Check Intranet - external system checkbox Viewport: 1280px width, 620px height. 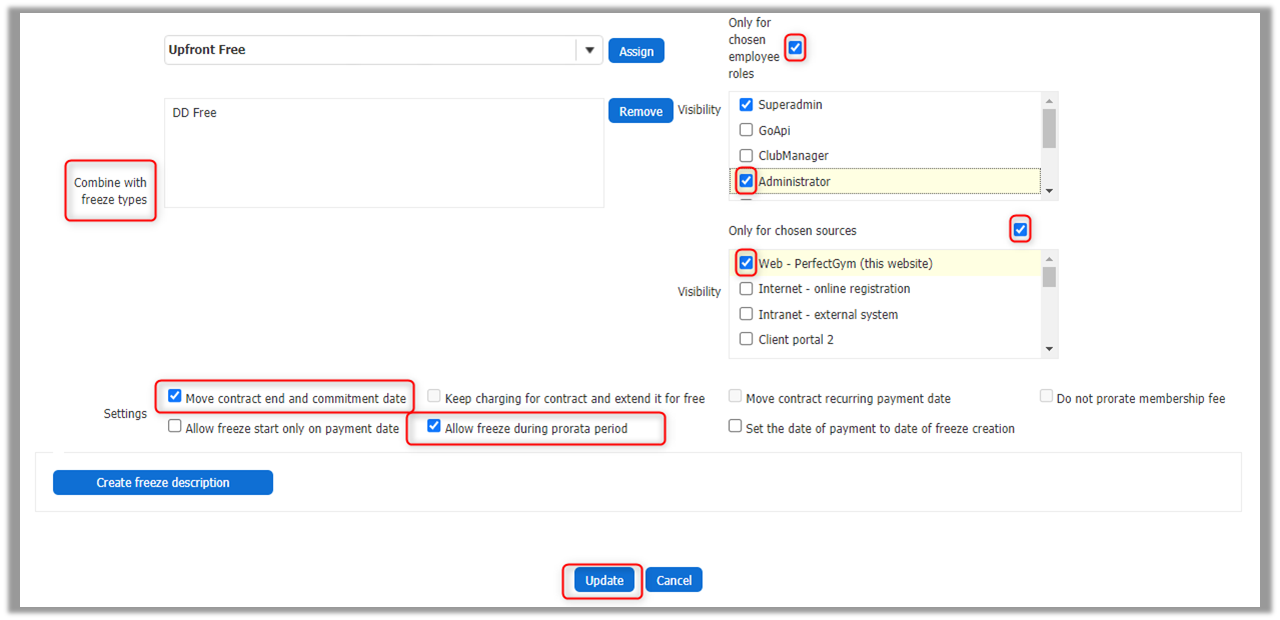[746, 314]
